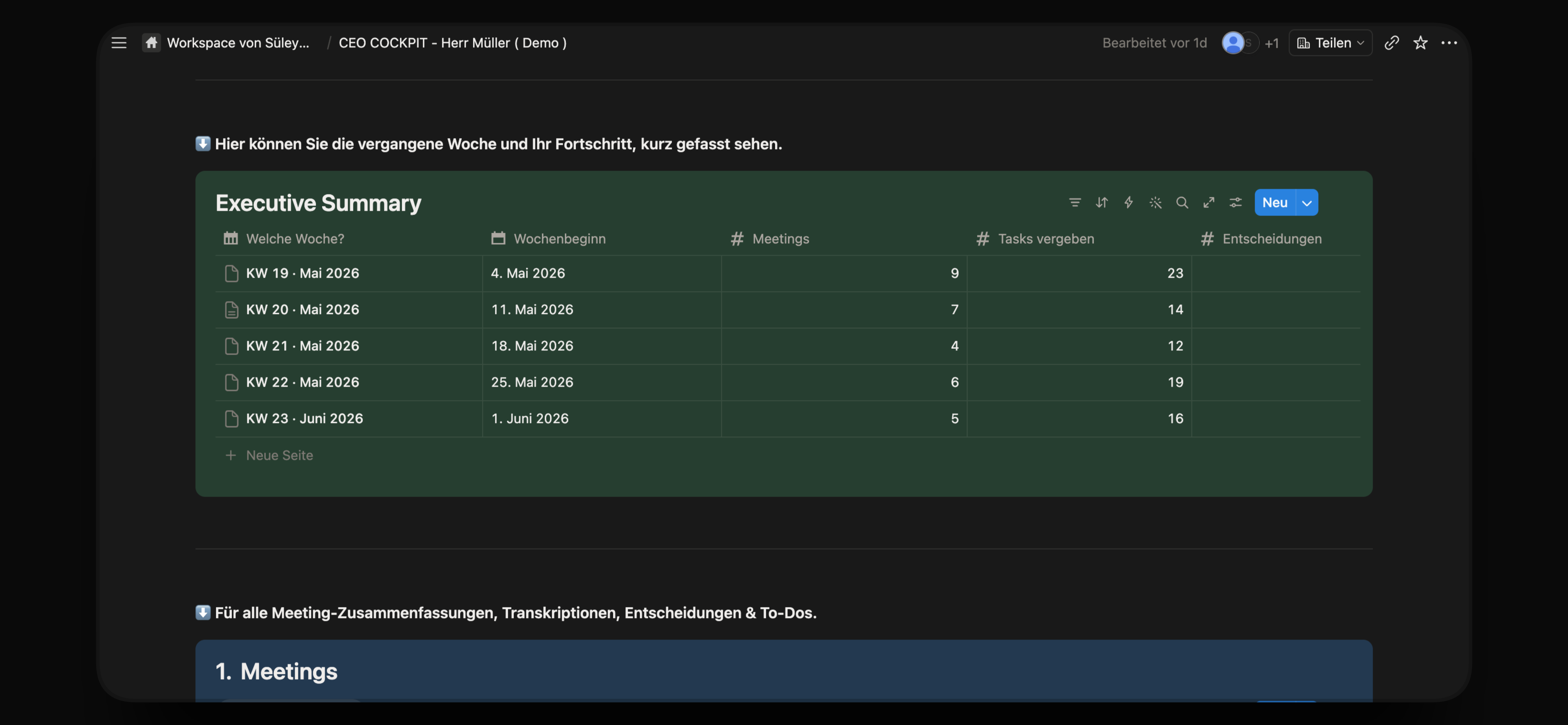Viewport: 1568px width, 725px height.
Task: Expand database to full page view
Action: [x=1209, y=203]
